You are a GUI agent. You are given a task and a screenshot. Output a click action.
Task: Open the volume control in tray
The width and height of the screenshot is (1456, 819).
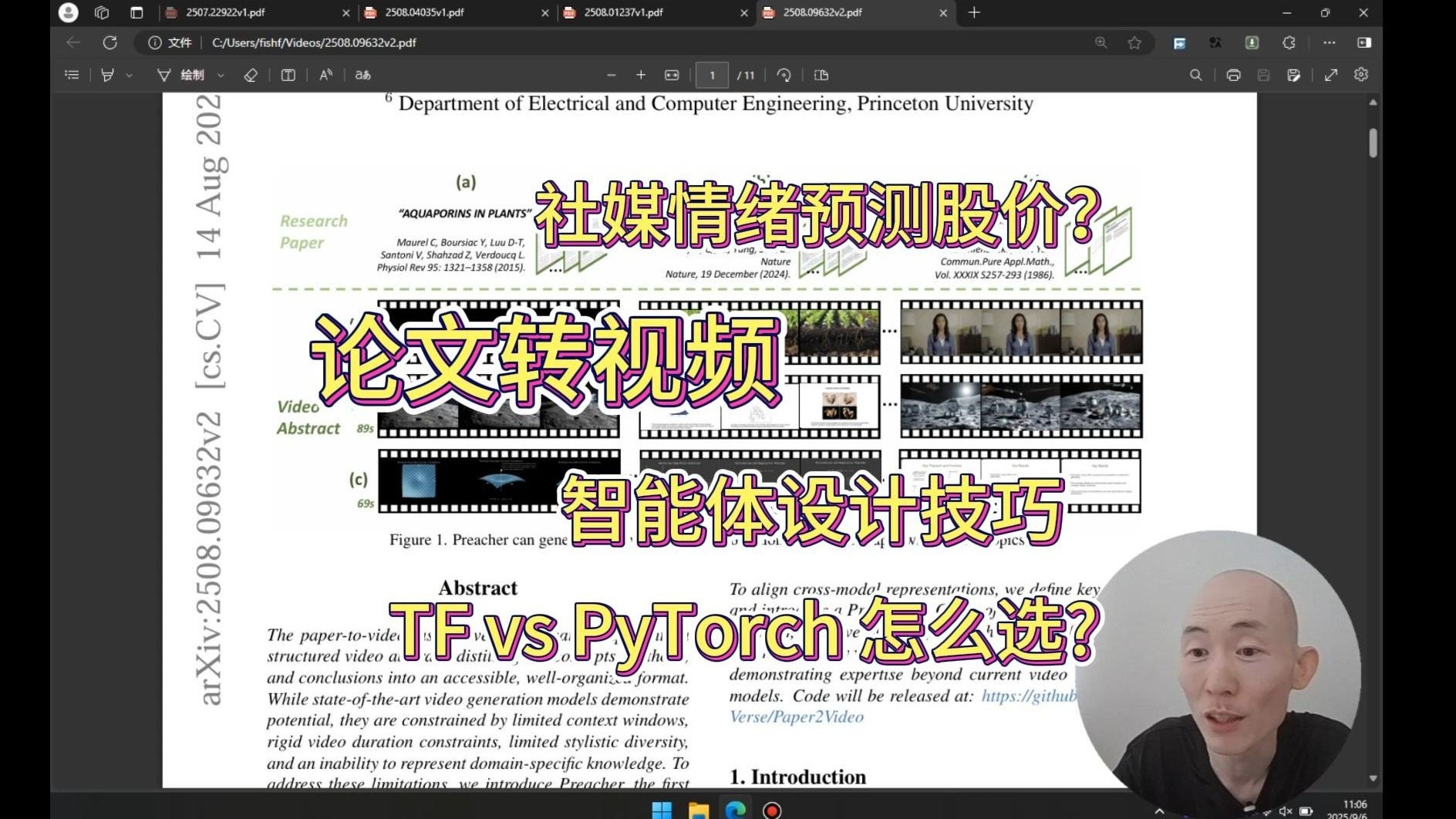point(1285,811)
